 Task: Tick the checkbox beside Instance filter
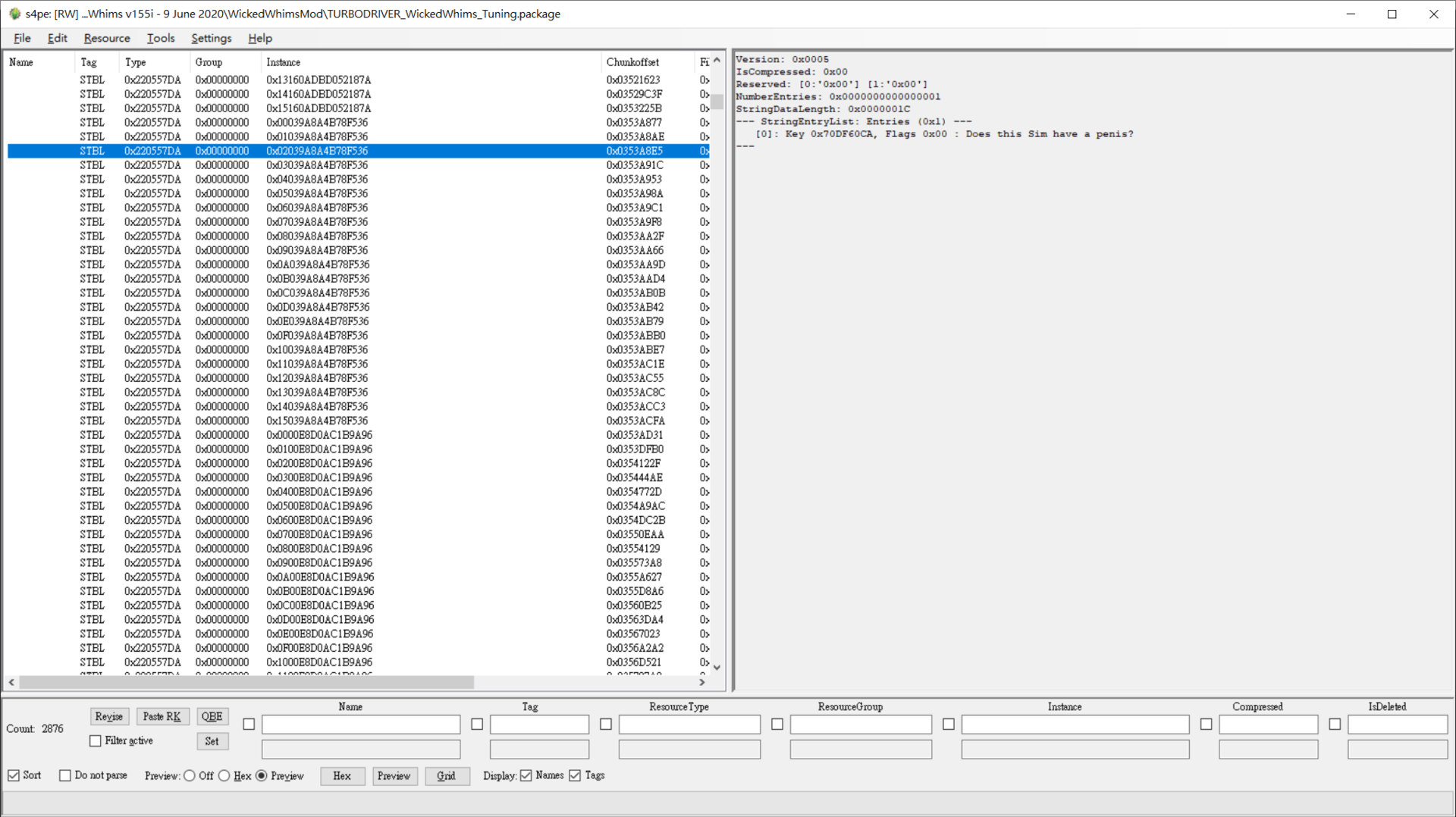coord(949,724)
